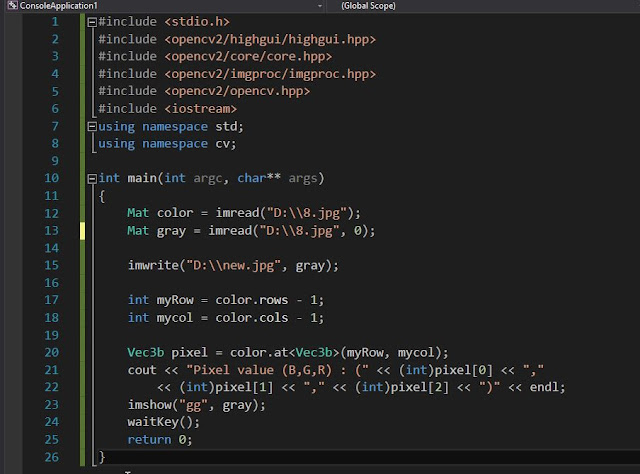Screen dimensions: 640x474
Task: Click the closing brace on line 26
Action: pos(102,457)
